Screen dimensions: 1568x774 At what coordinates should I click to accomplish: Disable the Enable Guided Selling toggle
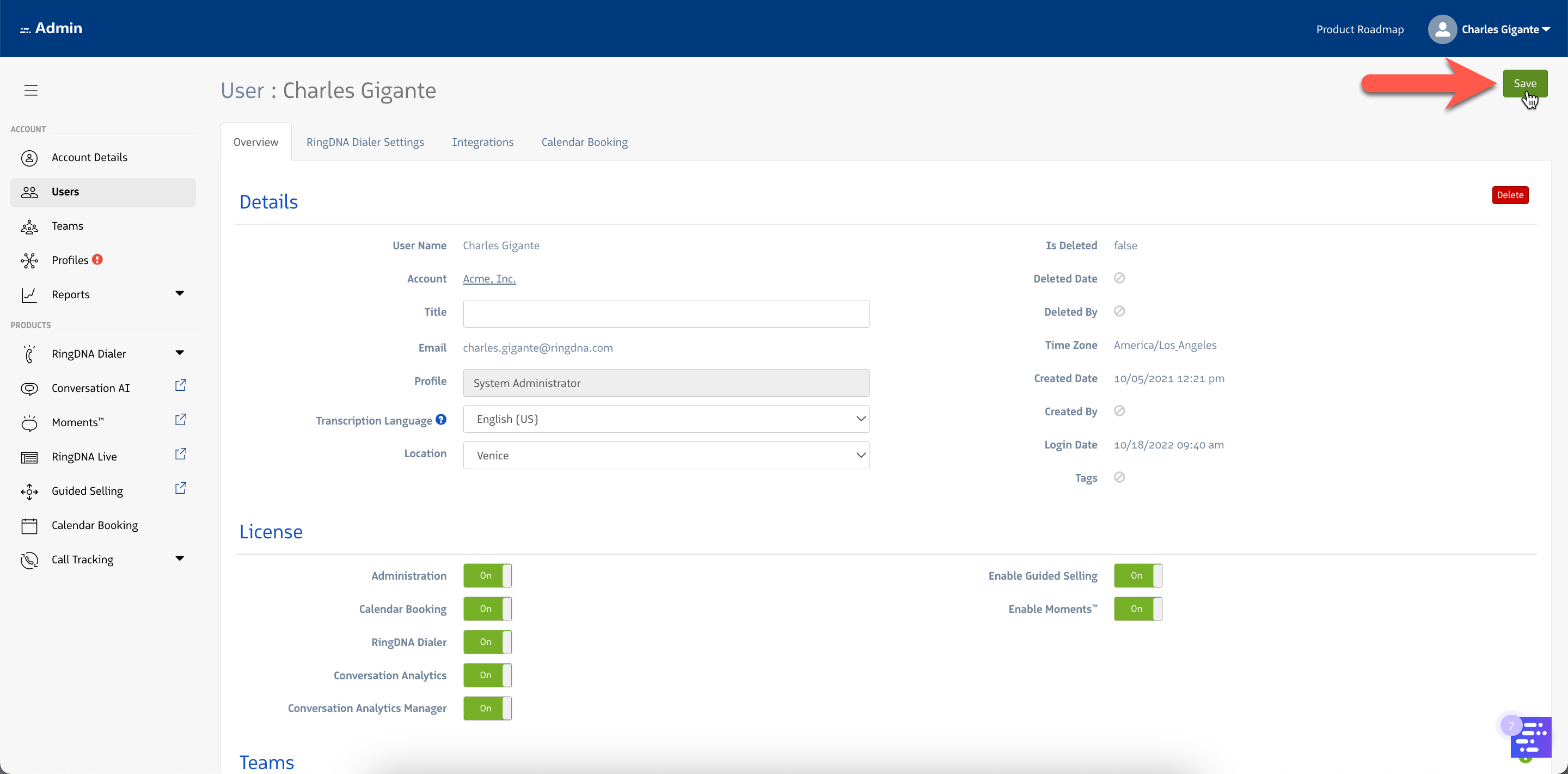click(1138, 576)
